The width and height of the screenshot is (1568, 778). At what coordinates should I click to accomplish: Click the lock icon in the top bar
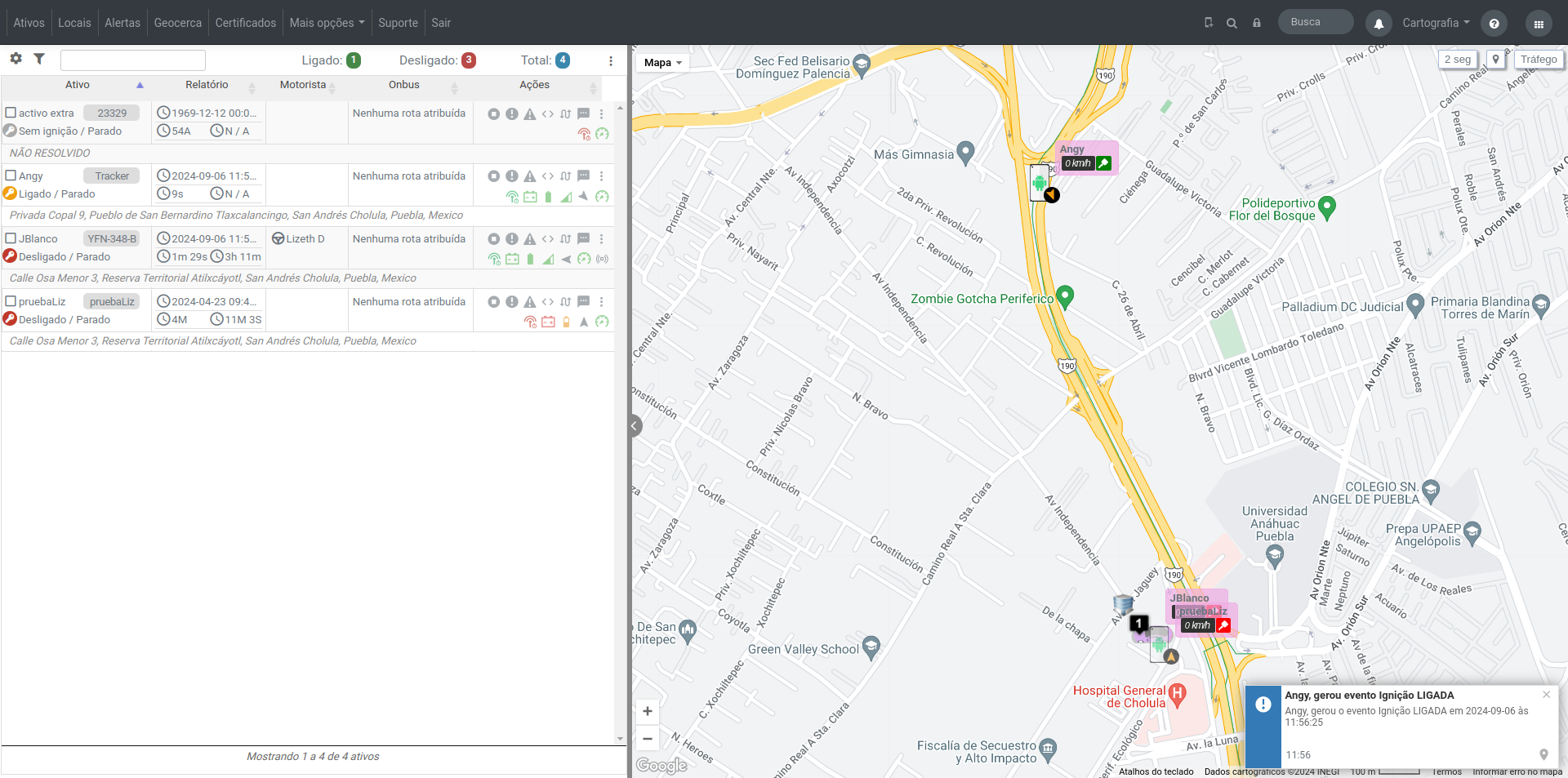pos(1257,23)
